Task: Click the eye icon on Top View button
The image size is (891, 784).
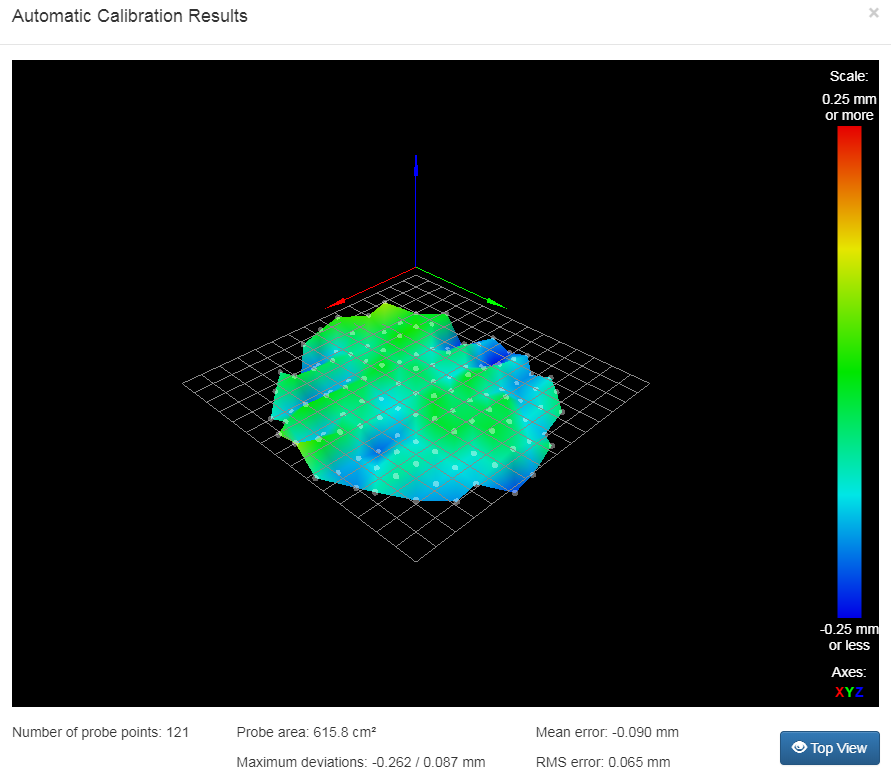Action: [x=798, y=748]
